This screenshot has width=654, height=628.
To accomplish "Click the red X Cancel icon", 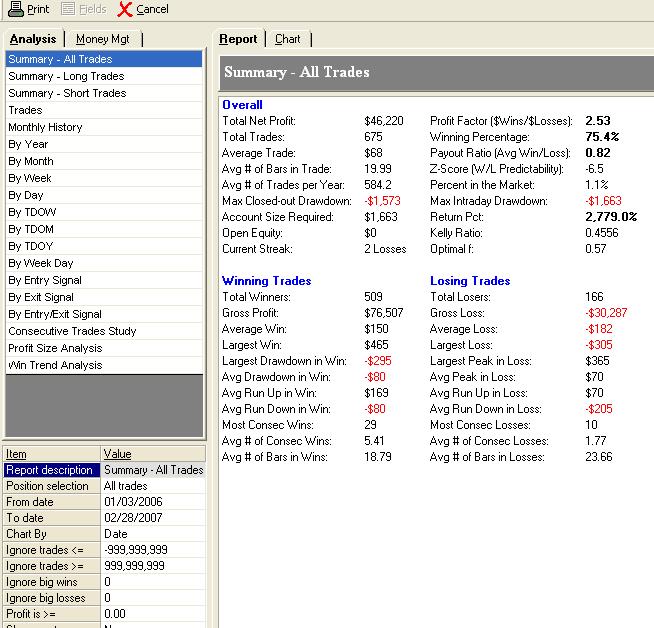I will pyautogui.click(x=125, y=9).
